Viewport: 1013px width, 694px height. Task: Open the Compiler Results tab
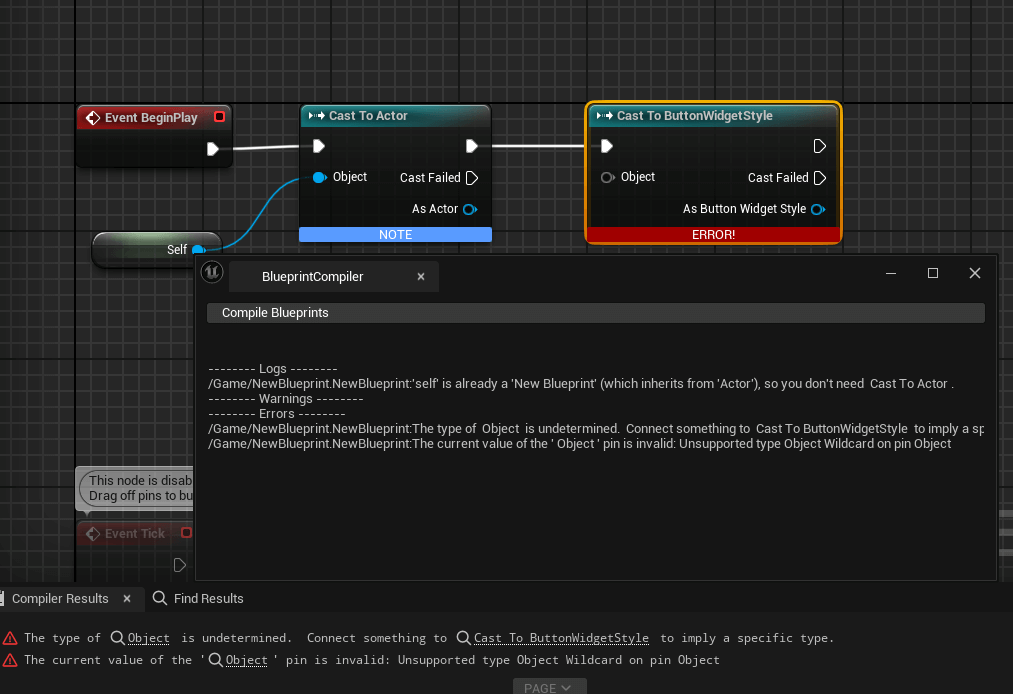tap(60, 599)
